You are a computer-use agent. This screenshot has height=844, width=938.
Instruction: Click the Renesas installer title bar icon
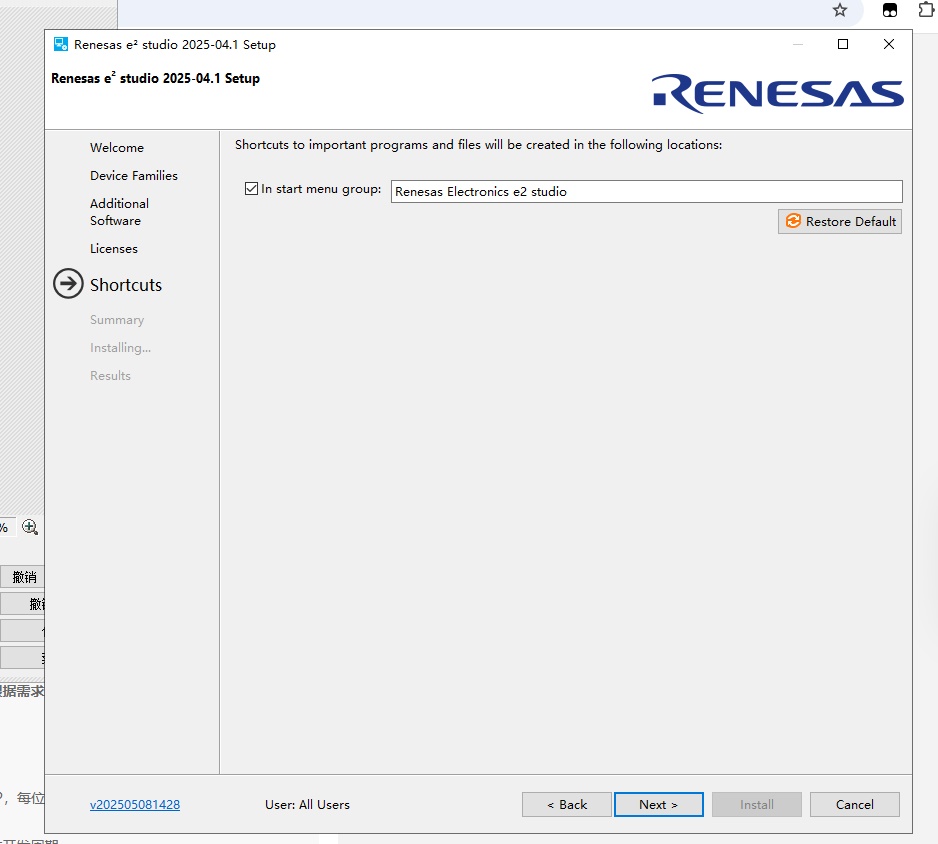coord(61,44)
